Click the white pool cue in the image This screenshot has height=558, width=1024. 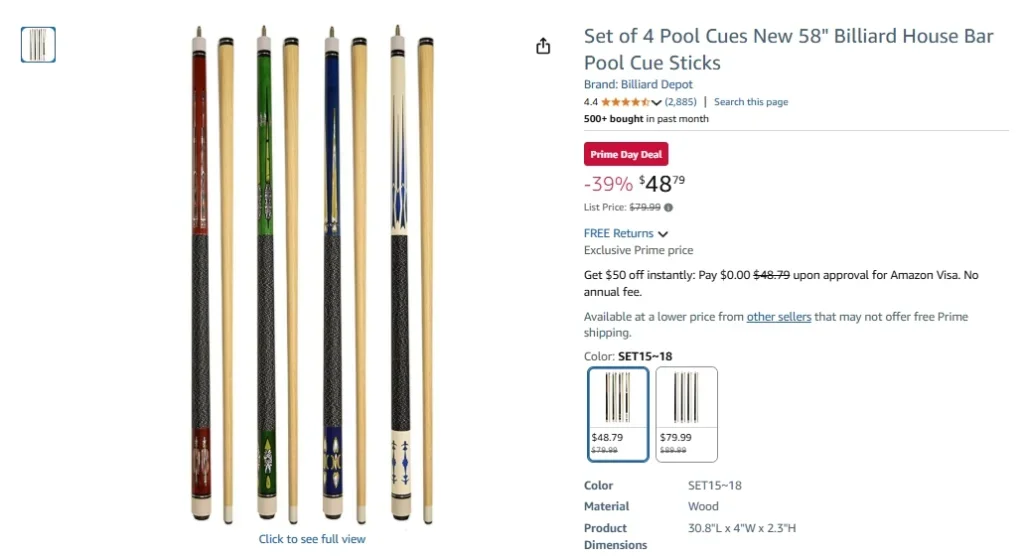click(397, 270)
